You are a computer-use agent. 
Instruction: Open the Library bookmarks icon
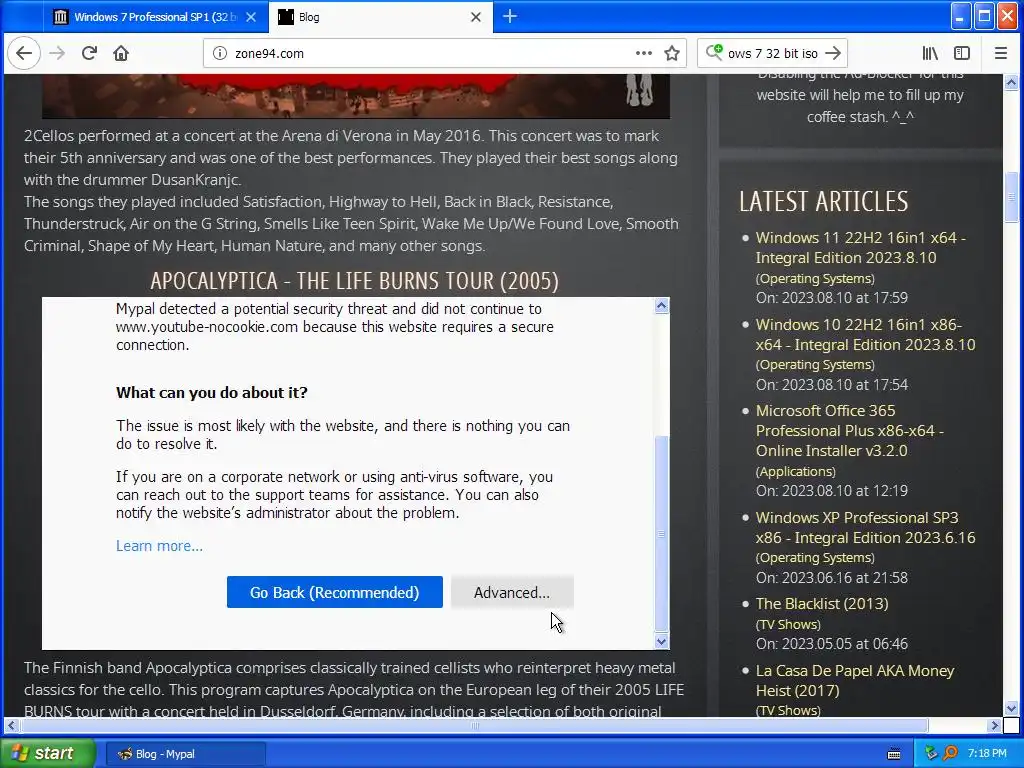[x=930, y=53]
